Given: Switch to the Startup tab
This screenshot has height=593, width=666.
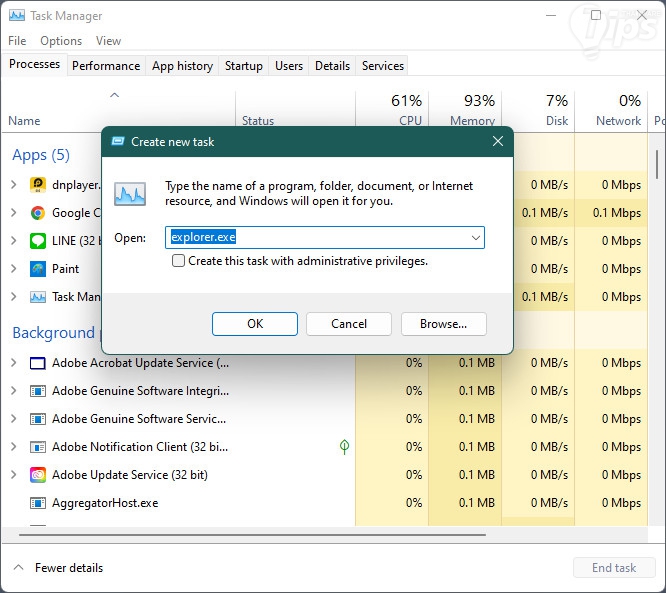Looking at the screenshot, I should pyautogui.click(x=244, y=66).
